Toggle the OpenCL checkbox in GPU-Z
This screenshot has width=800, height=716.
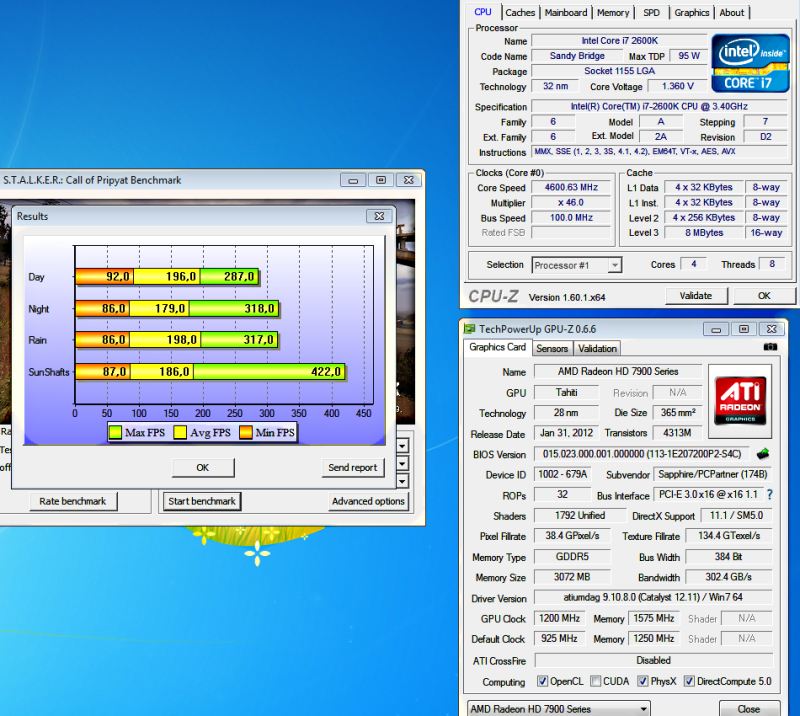point(542,681)
